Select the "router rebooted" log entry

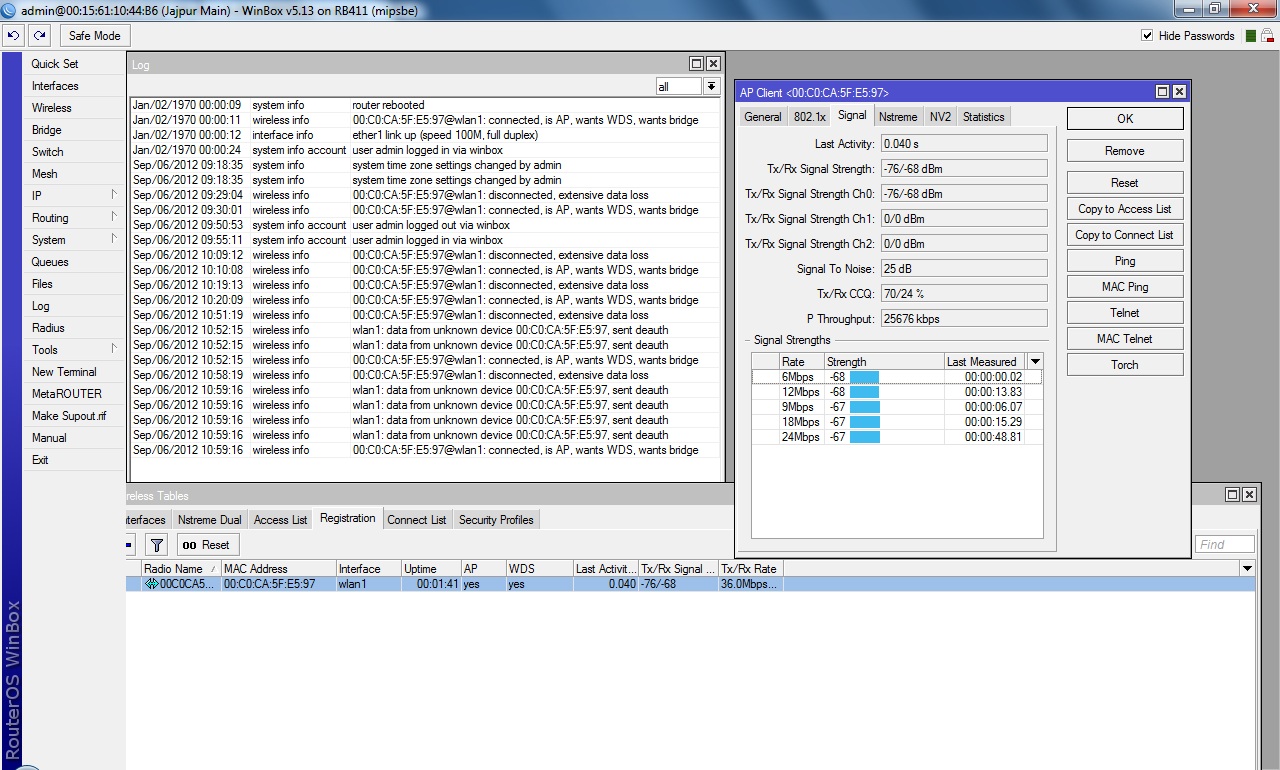[x=425, y=105]
